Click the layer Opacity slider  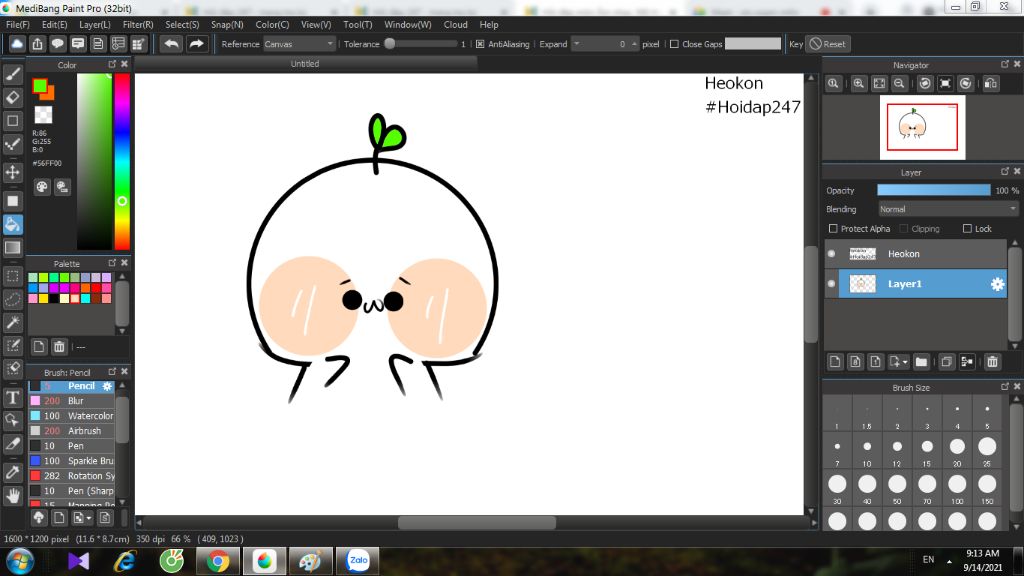click(933, 190)
